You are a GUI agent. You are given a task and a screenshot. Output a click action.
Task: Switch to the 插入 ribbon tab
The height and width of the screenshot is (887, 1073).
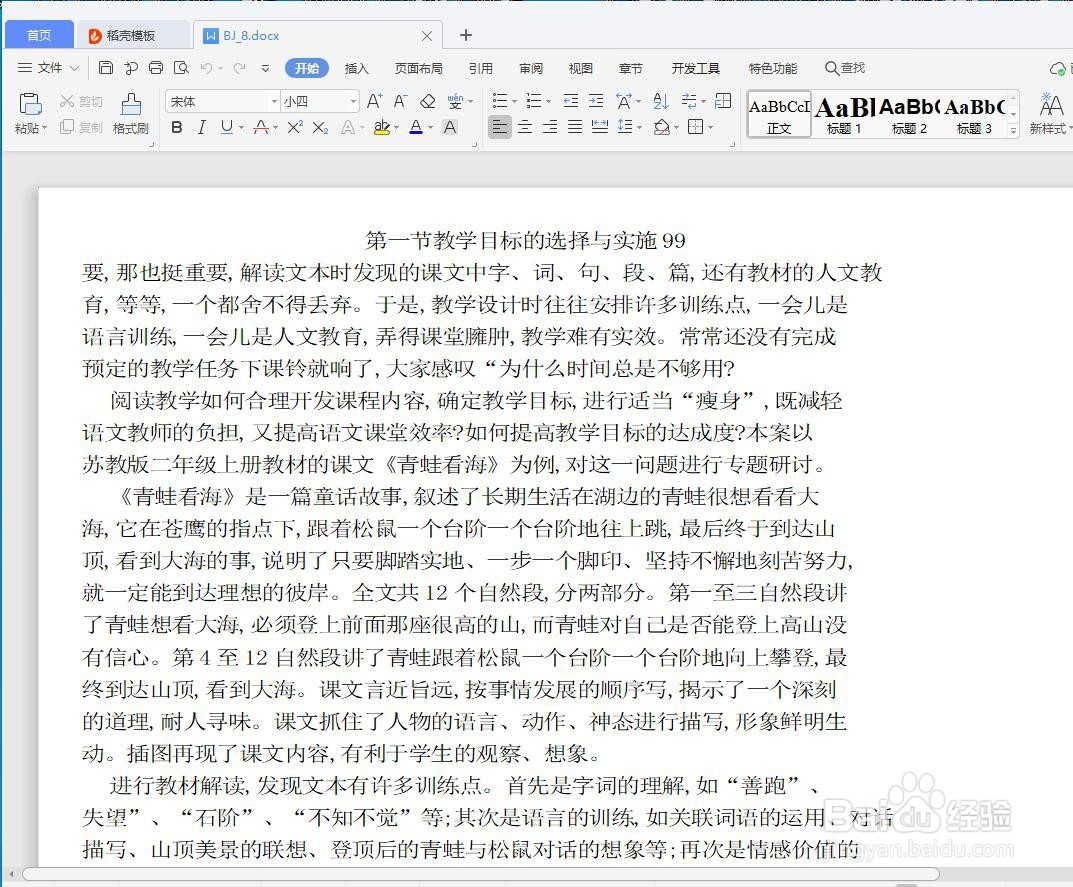click(x=357, y=68)
